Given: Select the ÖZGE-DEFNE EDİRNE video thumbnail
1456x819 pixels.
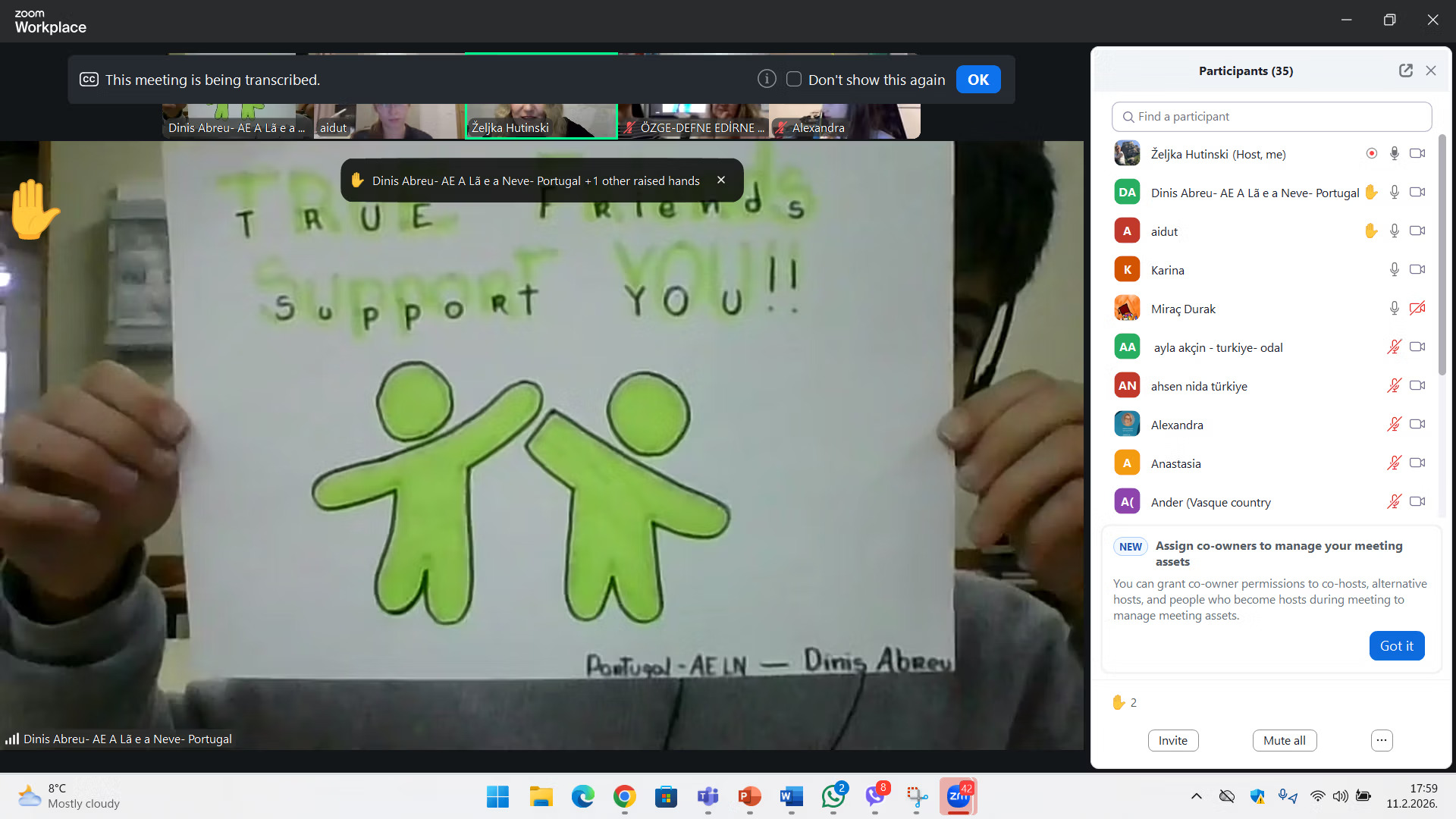Looking at the screenshot, I should point(694,121).
